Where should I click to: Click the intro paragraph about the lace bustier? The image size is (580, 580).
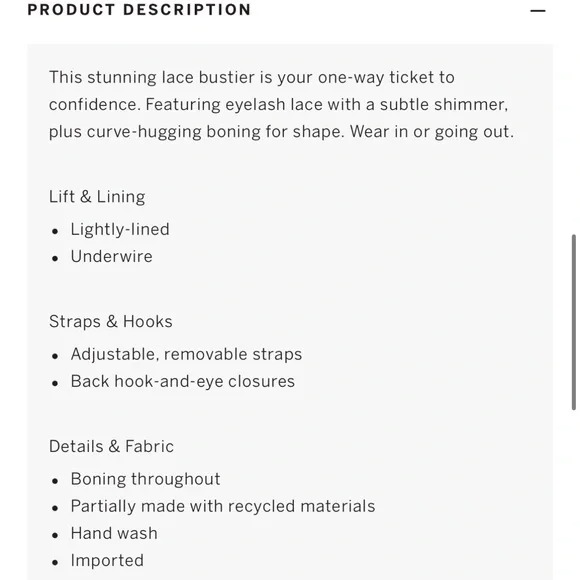coord(281,105)
